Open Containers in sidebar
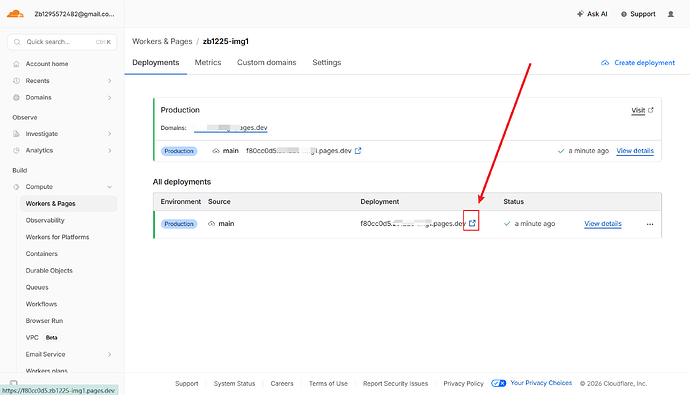690x395 pixels. 41,254
